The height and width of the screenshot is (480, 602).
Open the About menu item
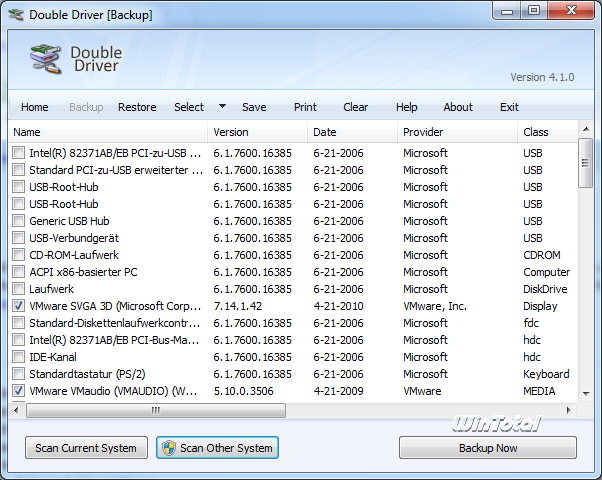point(458,107)
